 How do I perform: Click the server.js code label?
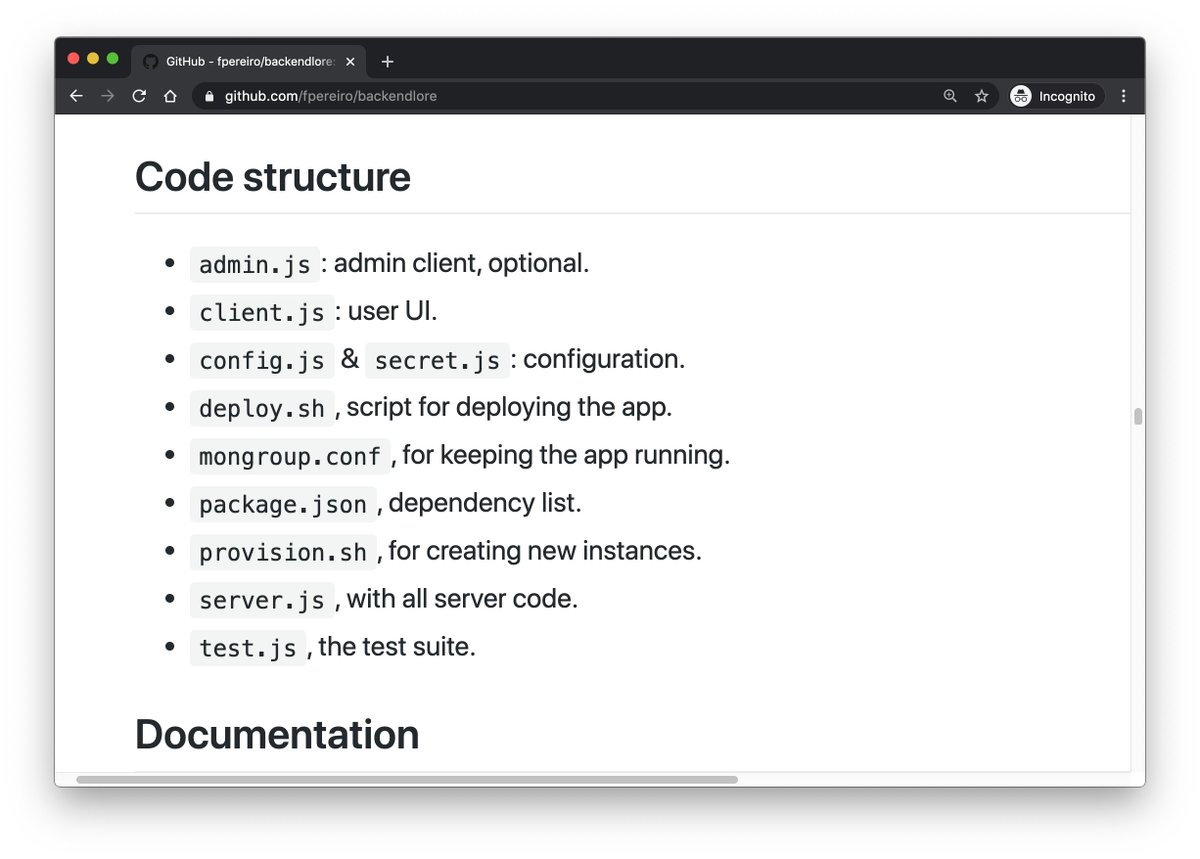[x=262, y=600]
